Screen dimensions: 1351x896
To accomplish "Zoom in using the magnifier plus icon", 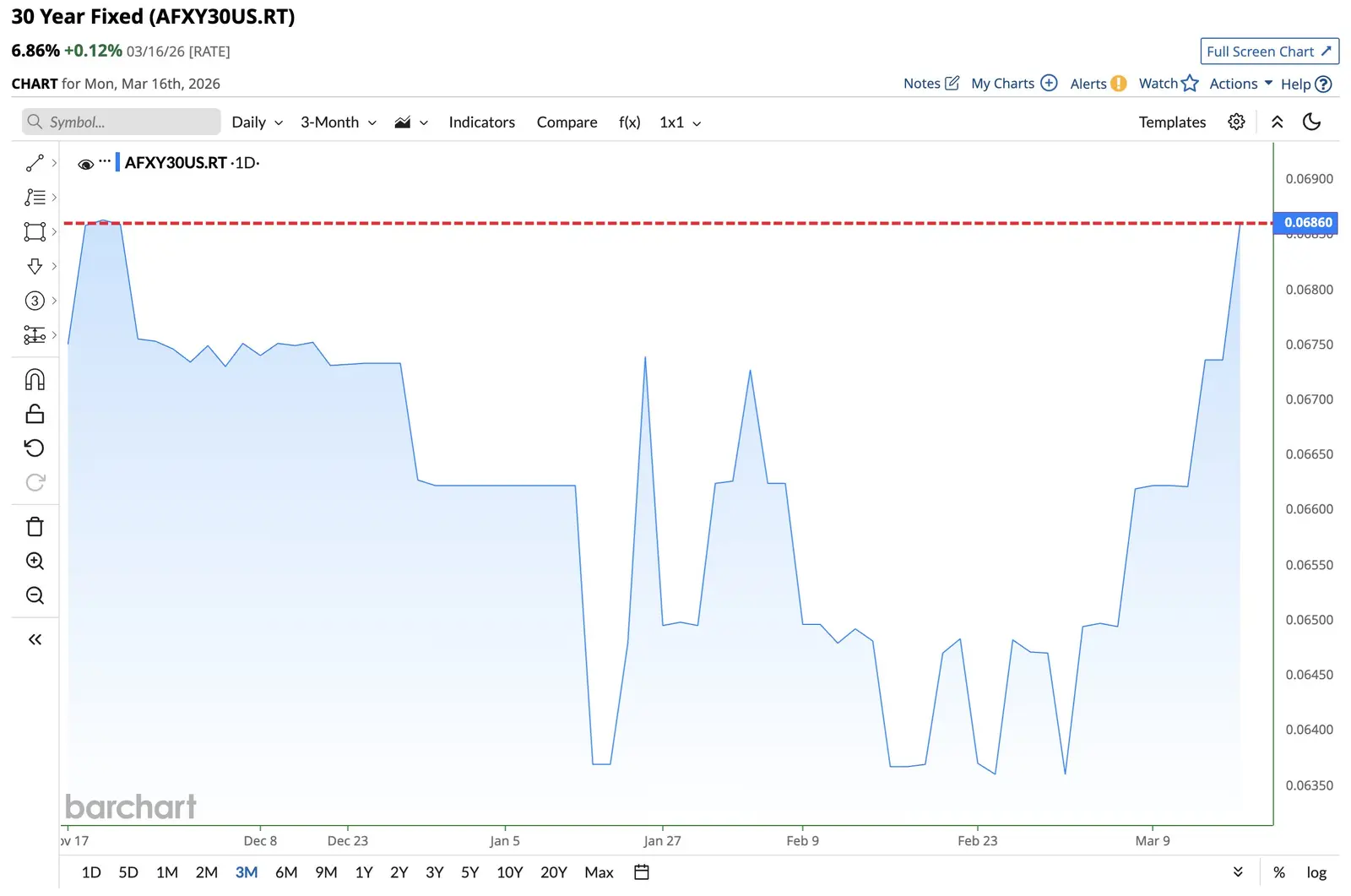I will point(35,562).
